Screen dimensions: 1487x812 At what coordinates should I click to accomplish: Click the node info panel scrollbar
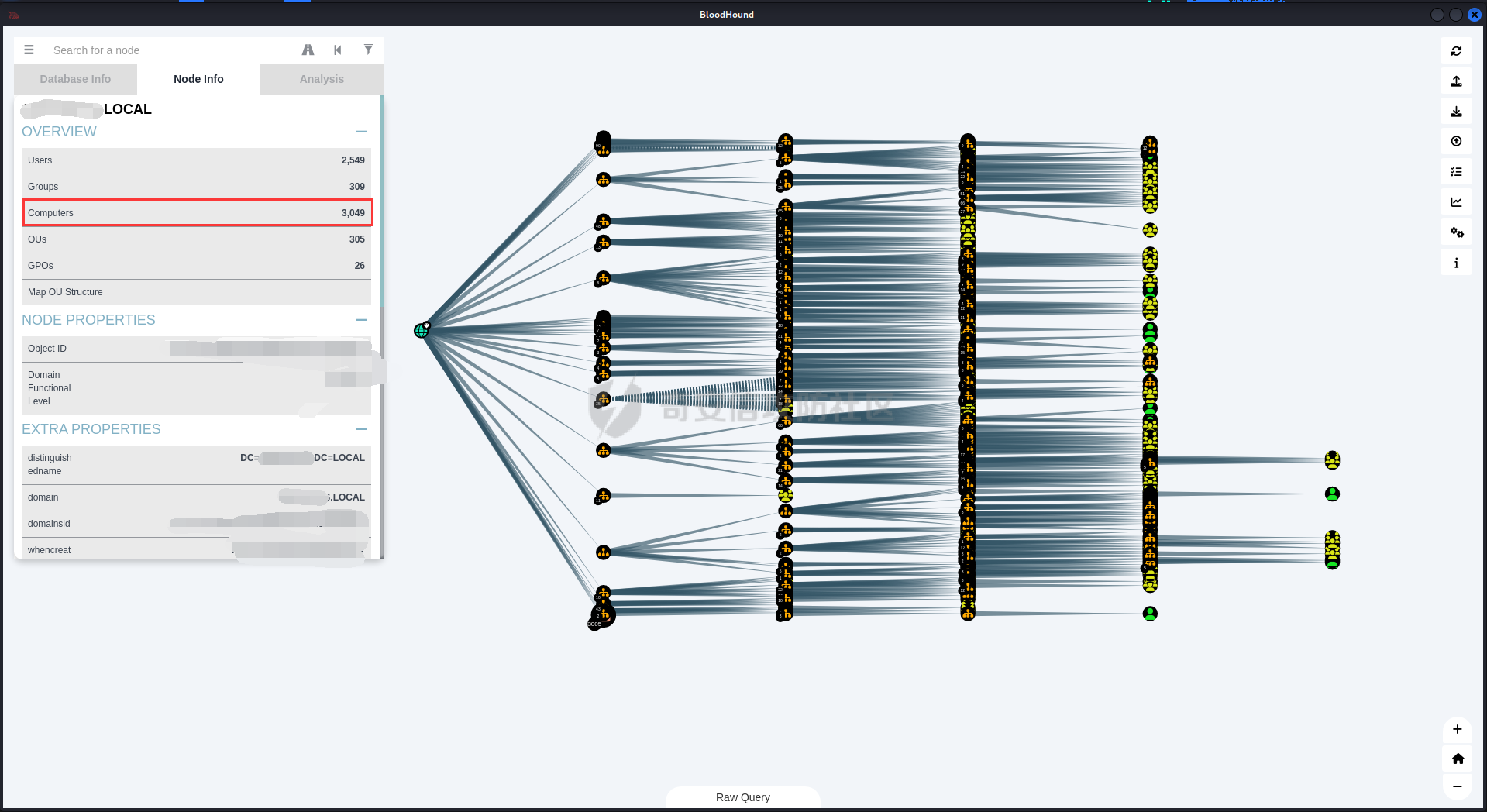[381, 201]
